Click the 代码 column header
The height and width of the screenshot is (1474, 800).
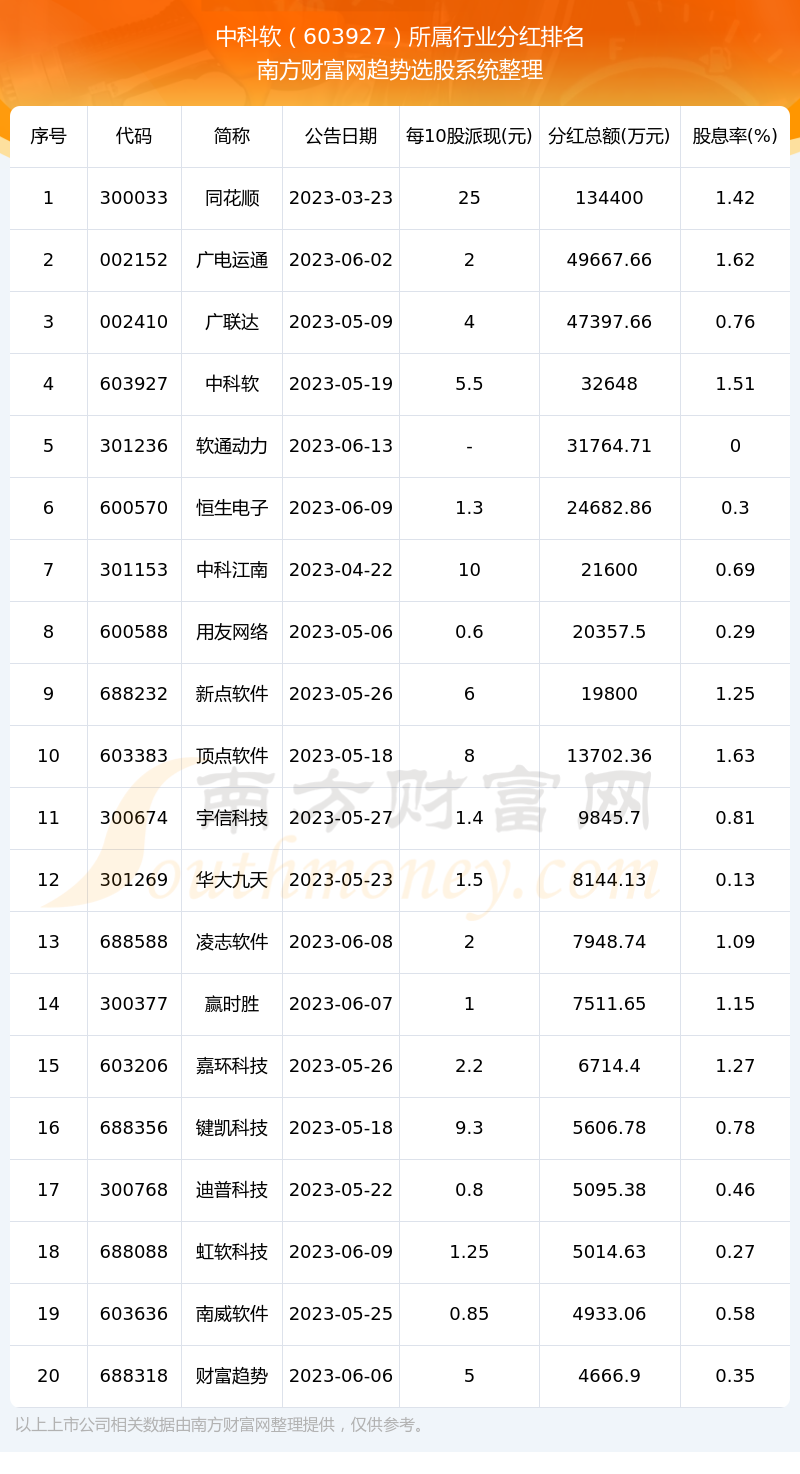pos(134,136)
